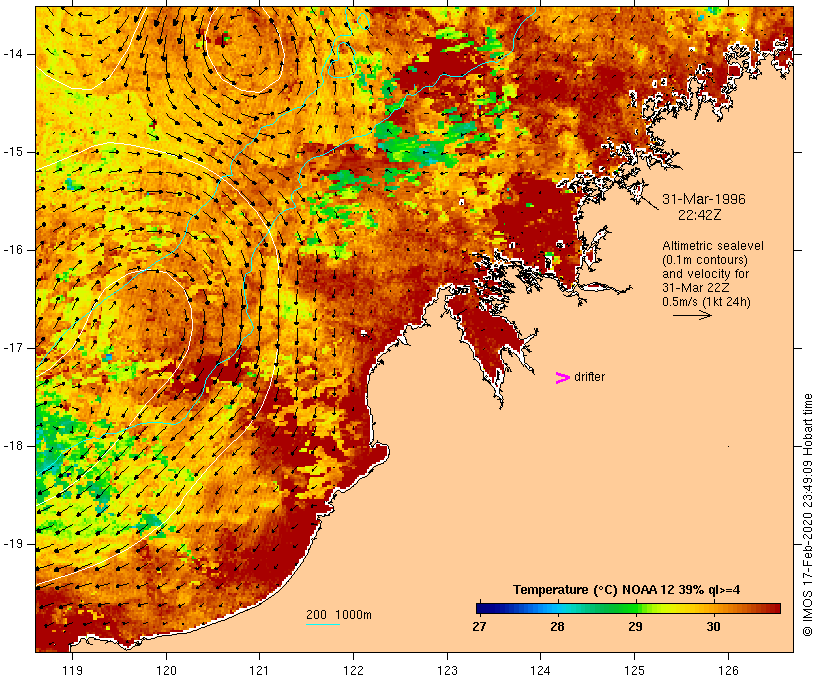
Task: Click the cyan 200m contour legend line
Action: 323,624
